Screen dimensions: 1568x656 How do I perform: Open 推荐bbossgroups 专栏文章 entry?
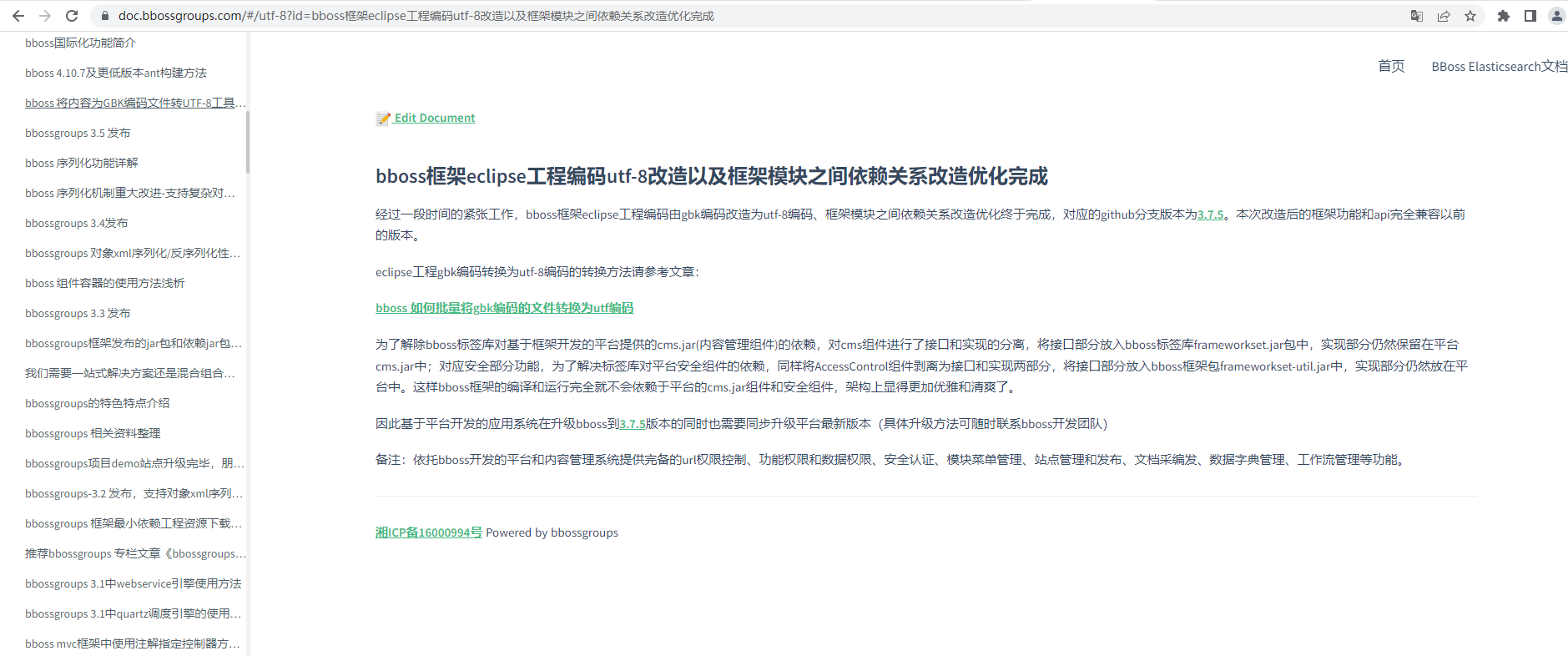click(135, 553)
